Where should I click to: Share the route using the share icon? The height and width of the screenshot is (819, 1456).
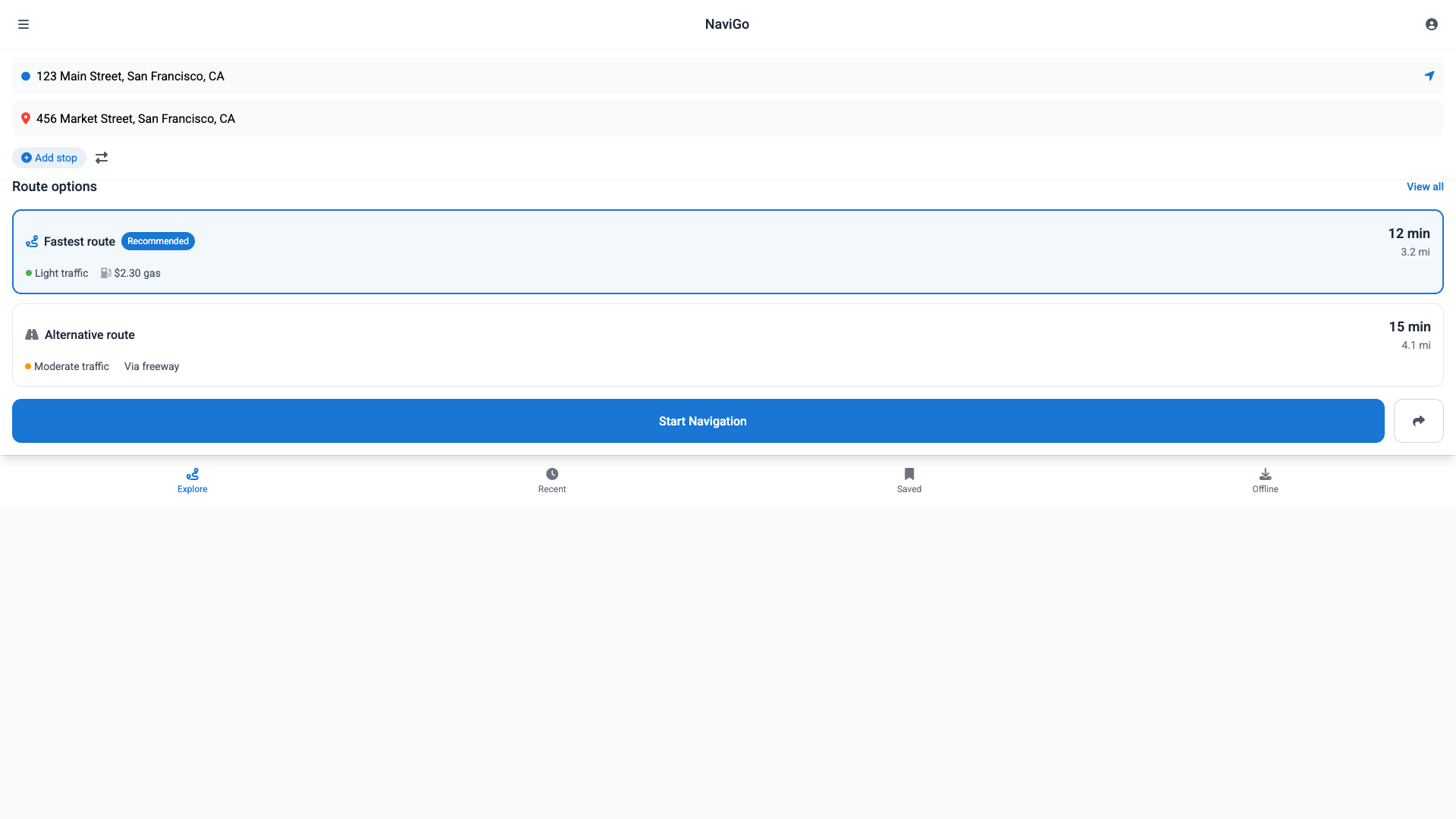coord(1419,421)
